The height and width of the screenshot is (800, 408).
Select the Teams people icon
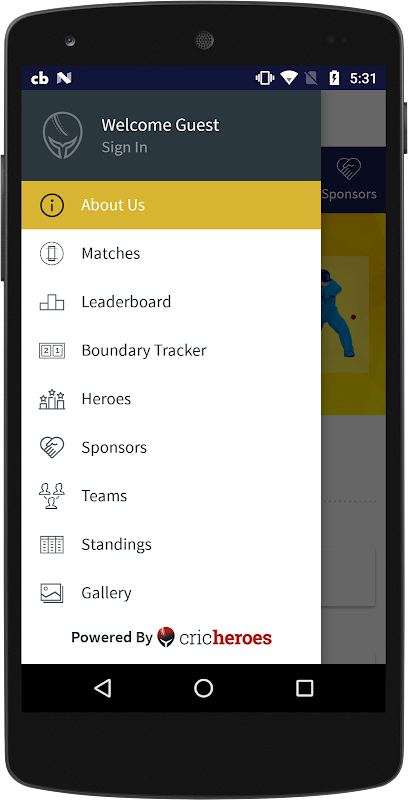click(52, 496)
